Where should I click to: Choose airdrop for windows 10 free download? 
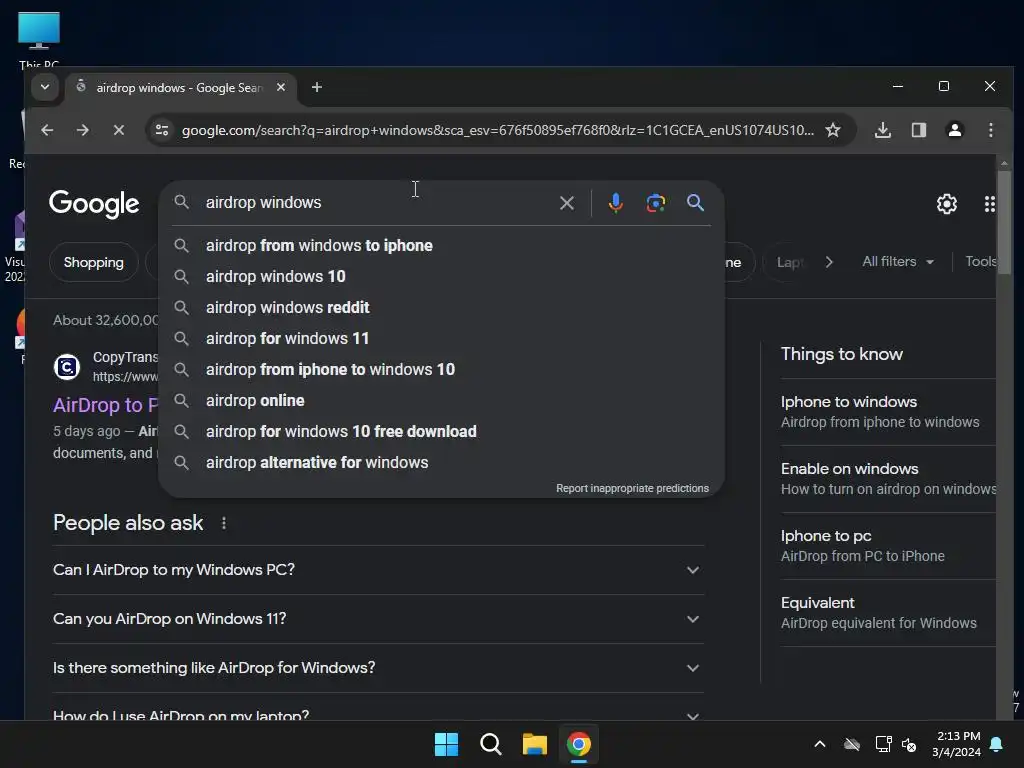click(441, 432)
